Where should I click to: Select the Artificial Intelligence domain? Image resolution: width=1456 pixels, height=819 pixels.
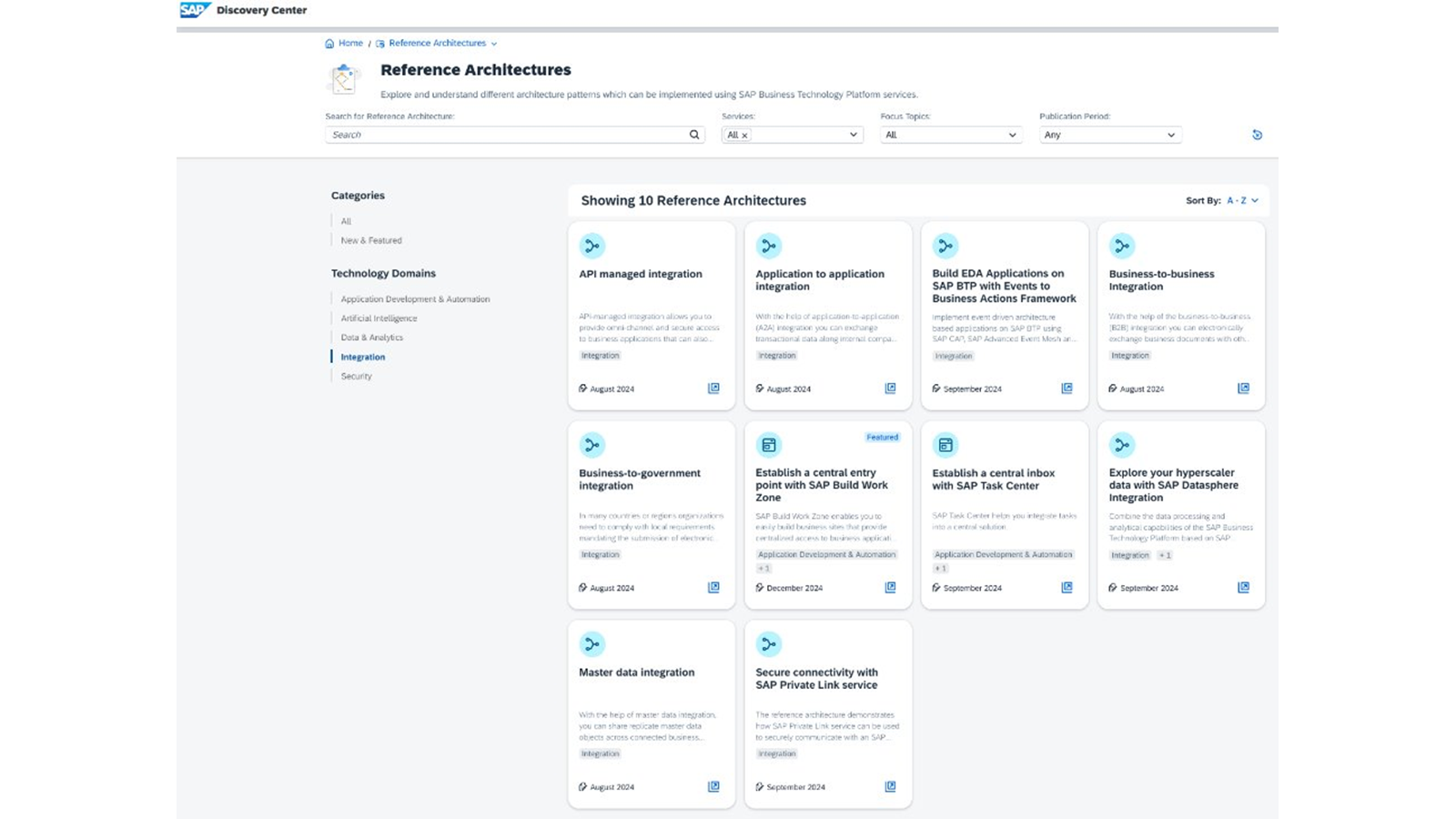point(379,318)
